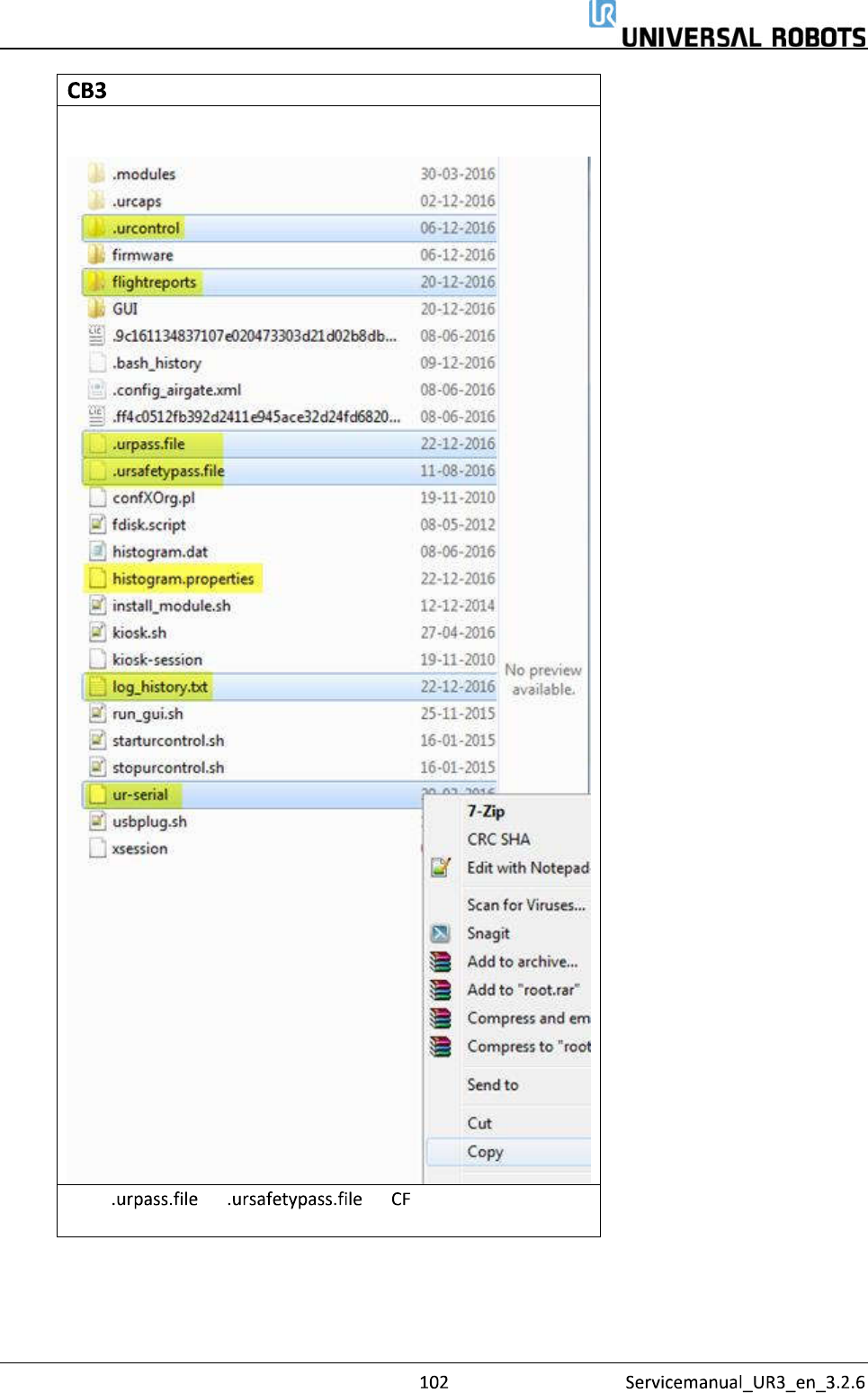
Task: Select the log_history.txt file name
Action: point(160,687)
